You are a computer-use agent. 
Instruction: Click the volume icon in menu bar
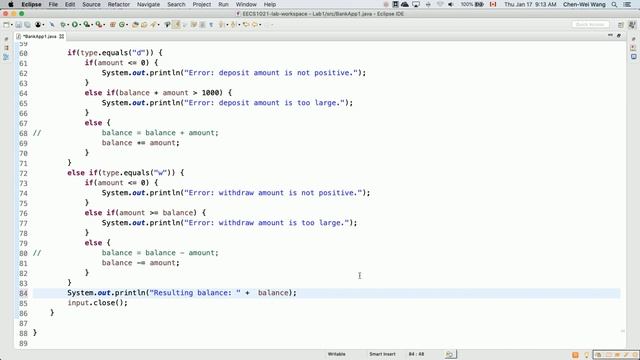pyautogui.click(x=451, y=4)
